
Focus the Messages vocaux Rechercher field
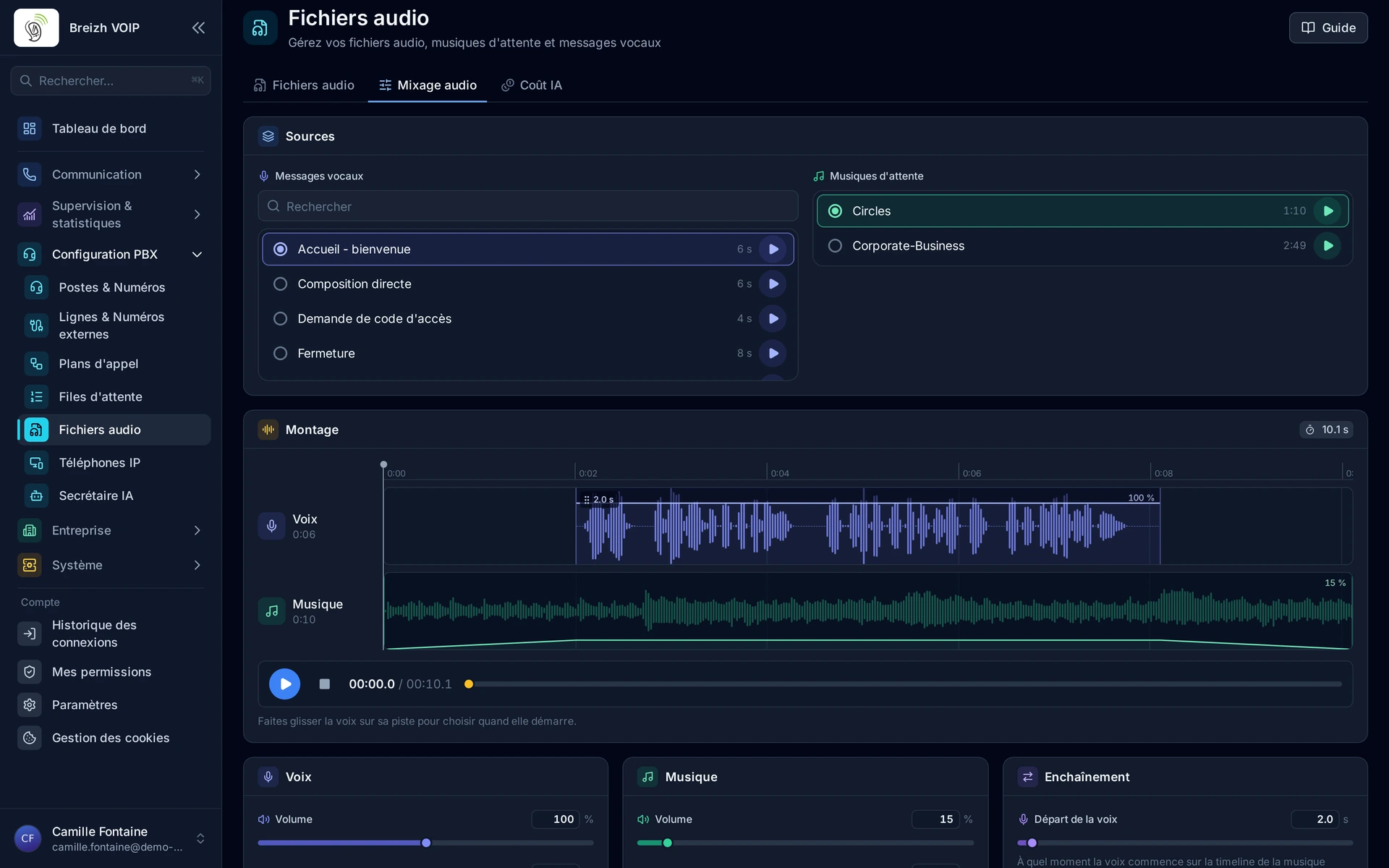coord(528,206)
